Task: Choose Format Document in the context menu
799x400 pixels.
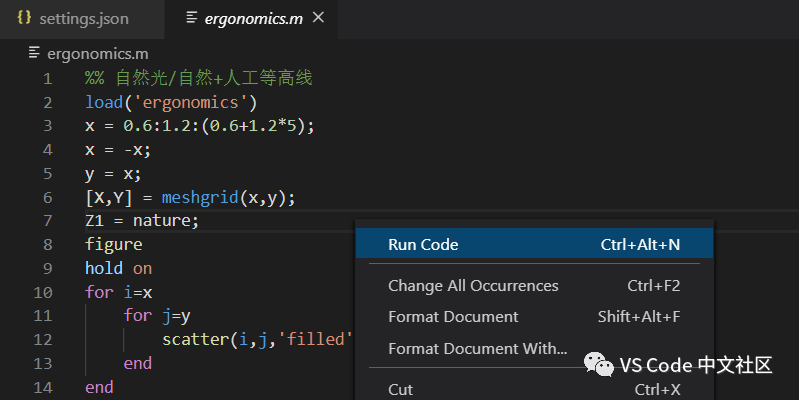Action: [534, 316]
